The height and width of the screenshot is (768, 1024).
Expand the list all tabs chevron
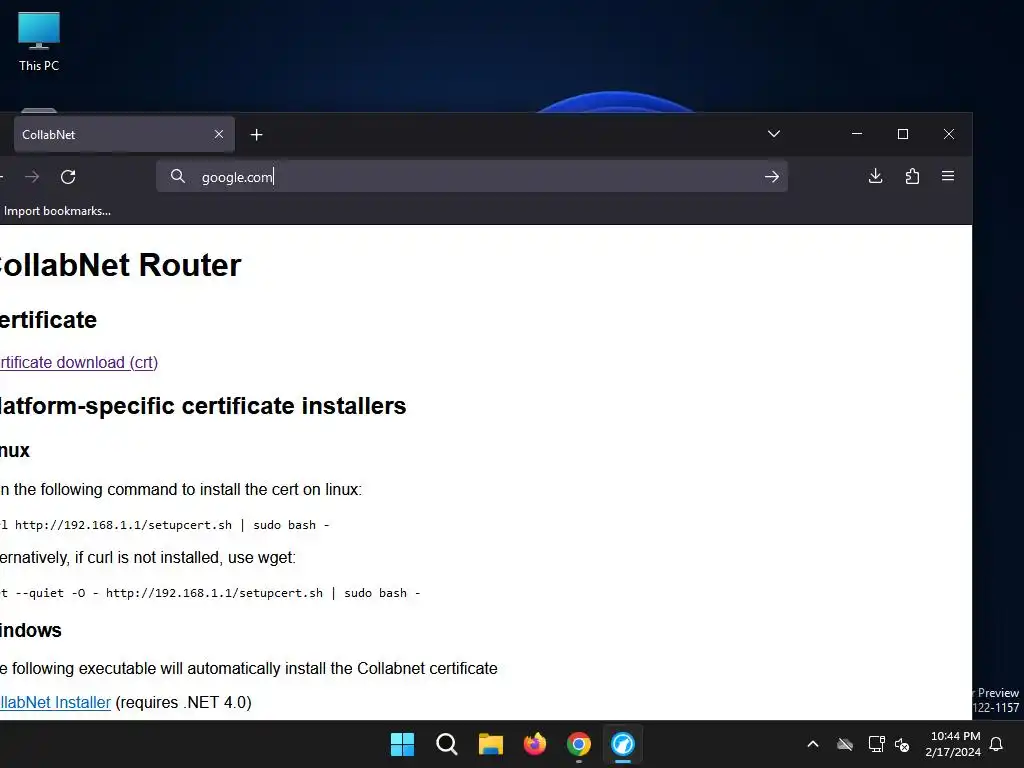pos(774,134)
